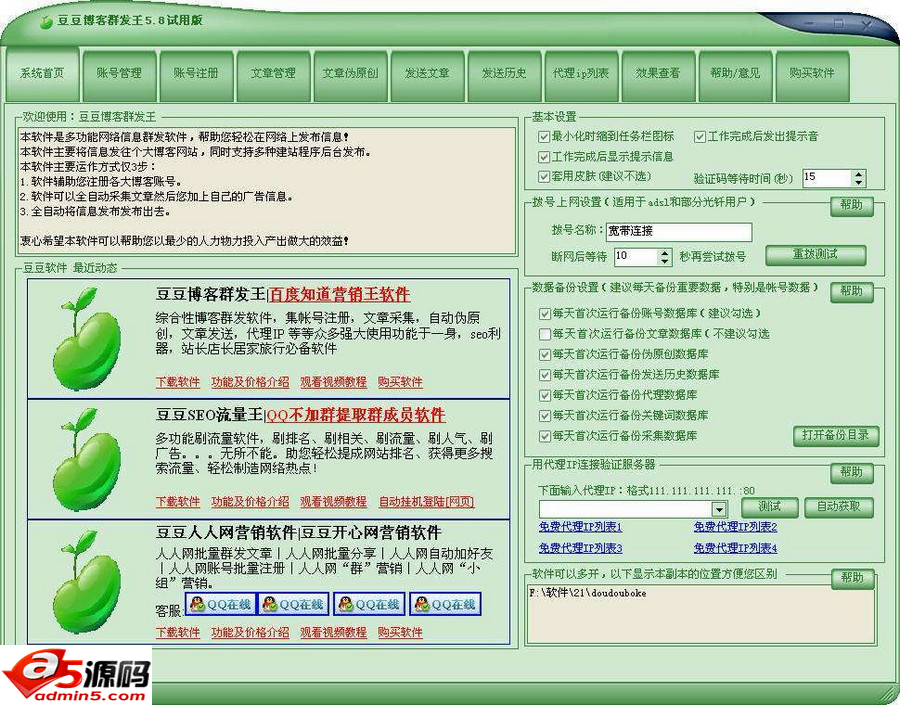Click 帮助 button beside software location
Viewport: 900px width, 705px height.
click(853, 578)
